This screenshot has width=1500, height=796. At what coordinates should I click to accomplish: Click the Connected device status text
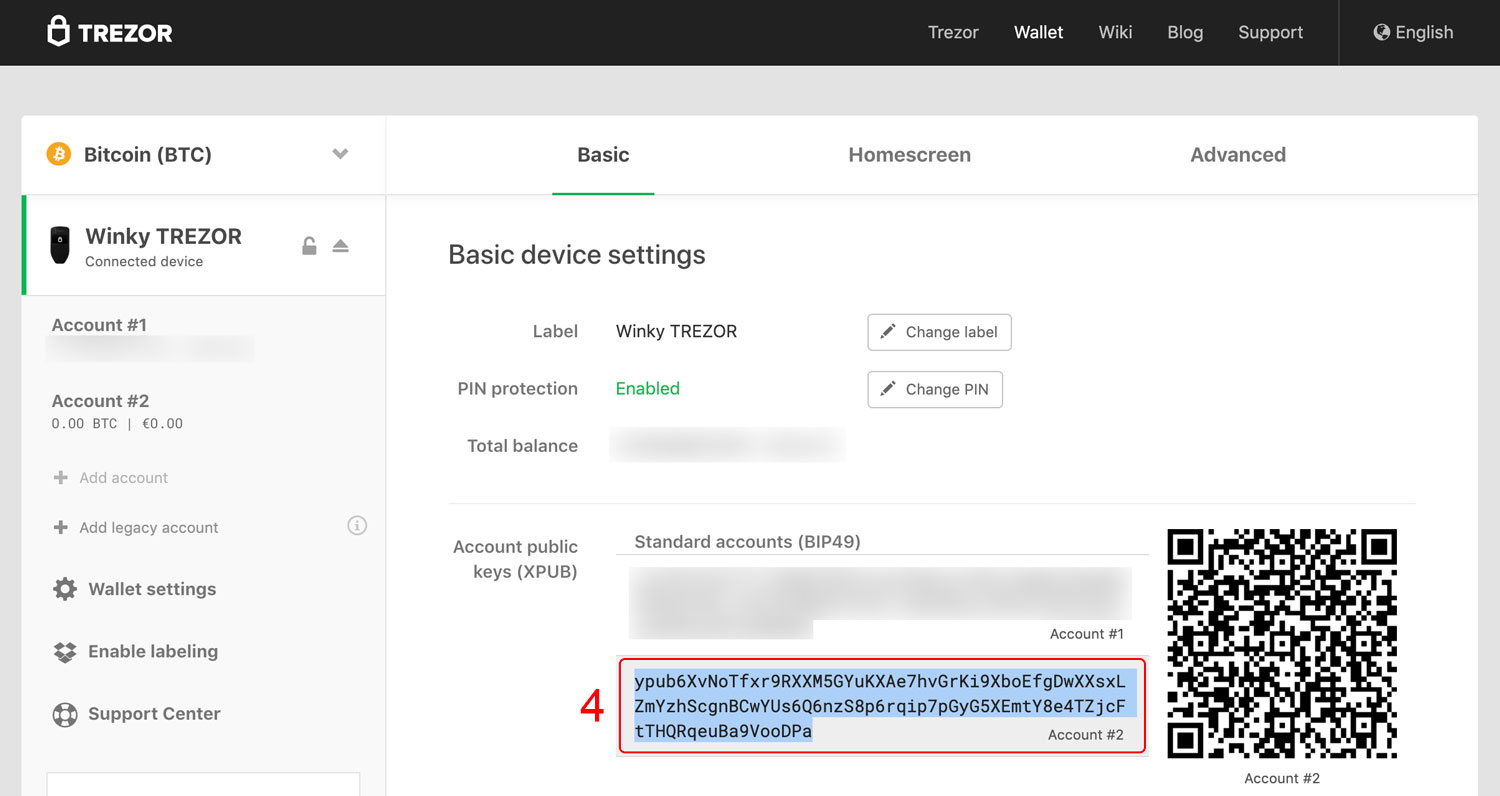tap(144, 262)
